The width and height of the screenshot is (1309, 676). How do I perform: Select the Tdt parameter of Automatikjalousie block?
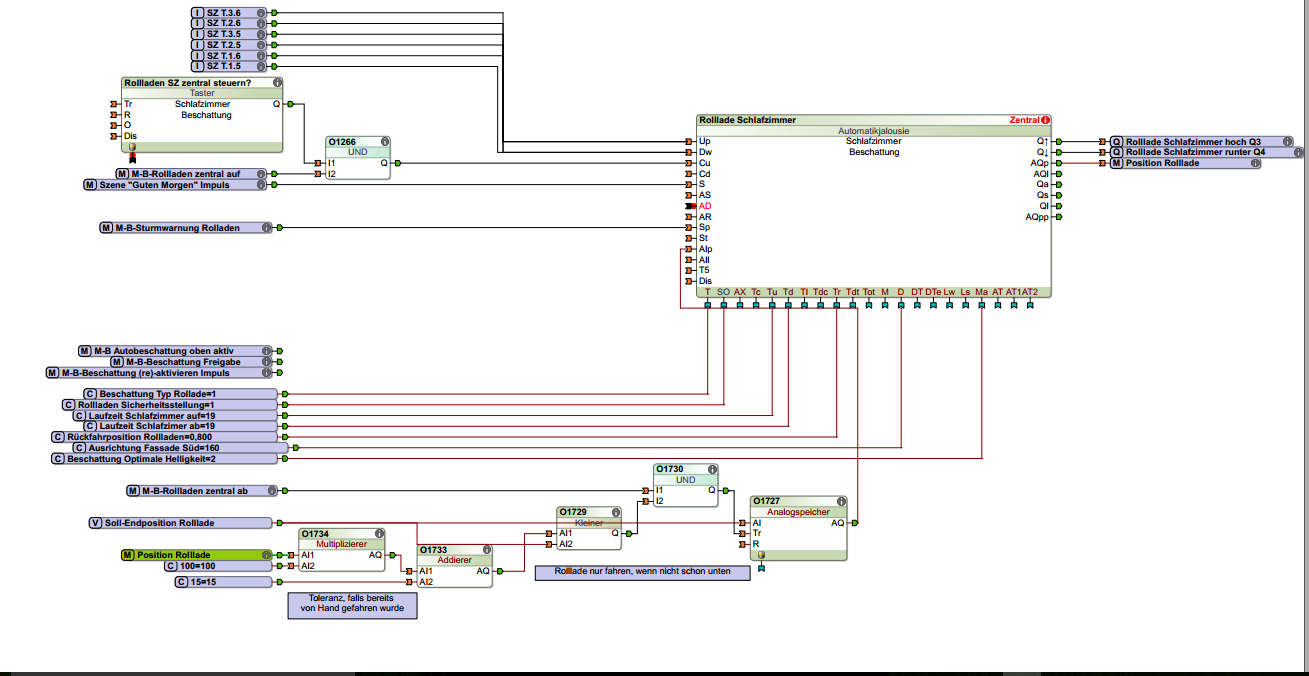point(853,292)
